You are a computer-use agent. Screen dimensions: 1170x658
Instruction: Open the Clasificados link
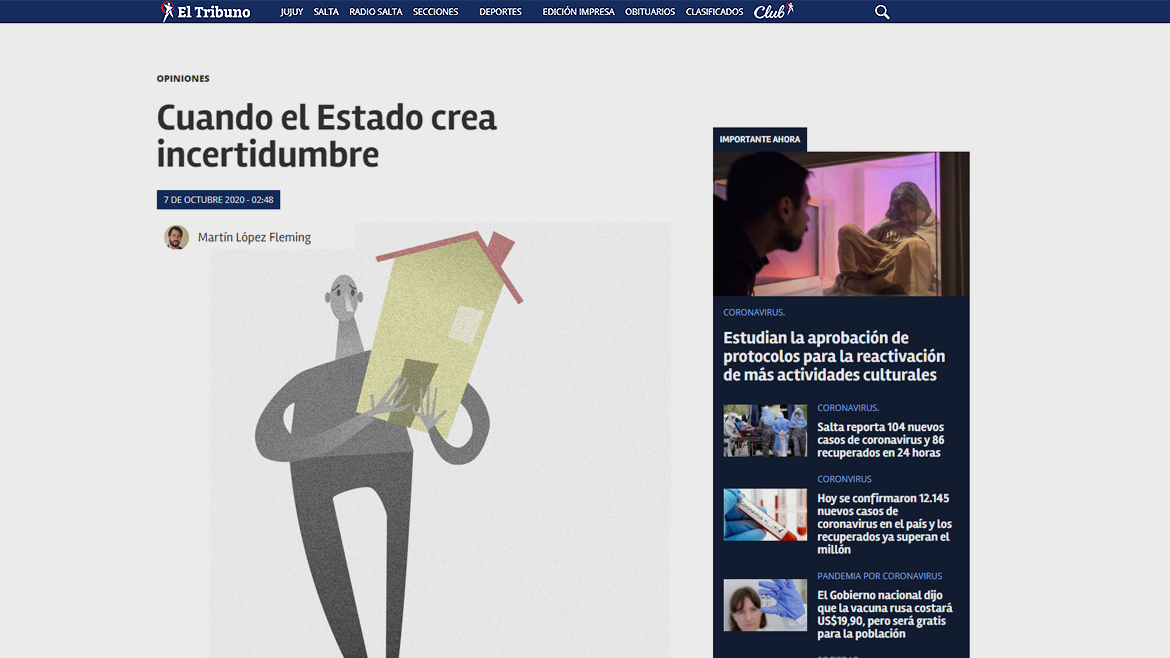714,12
